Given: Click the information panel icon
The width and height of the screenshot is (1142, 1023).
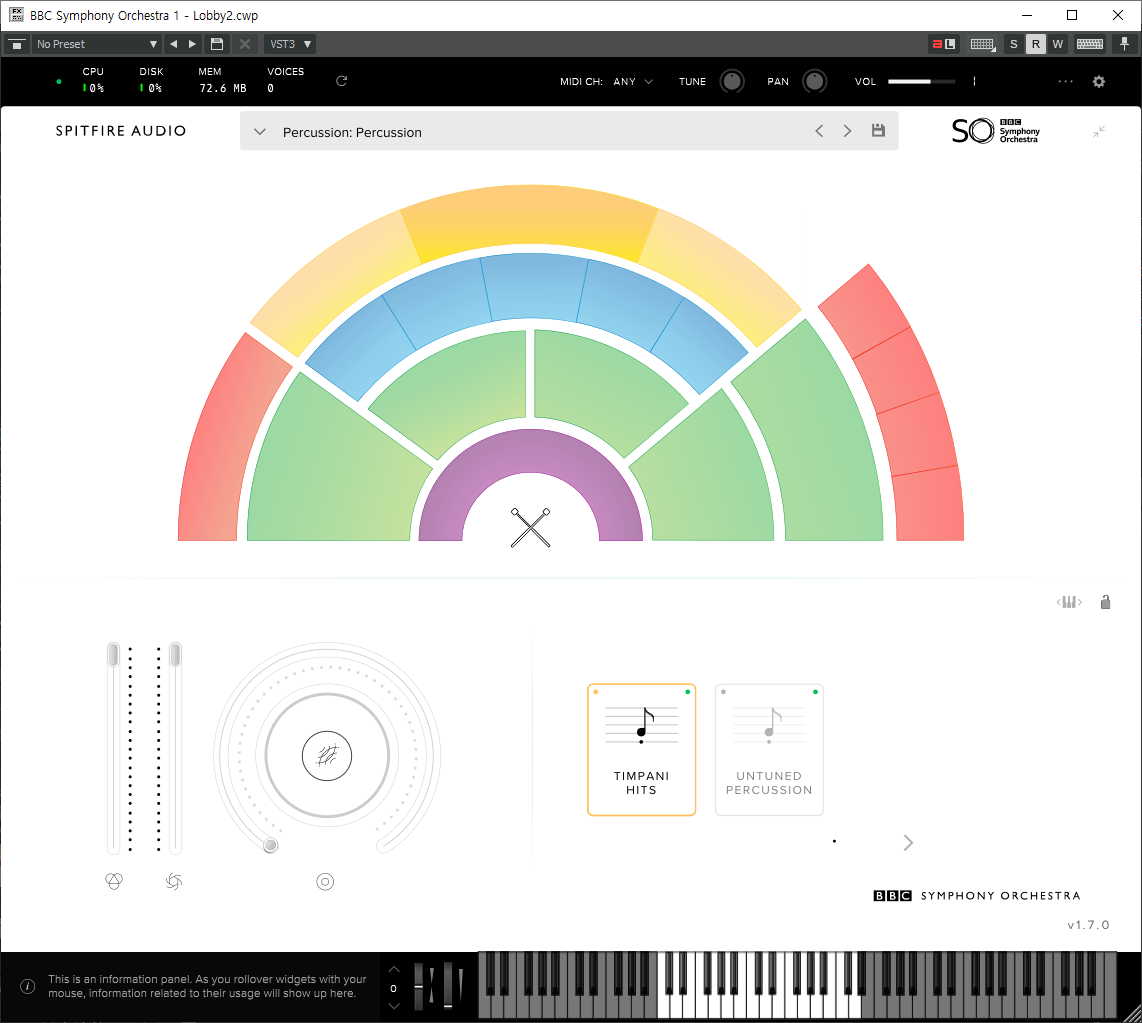Looking at the screenshot, I should click(28, 987).
